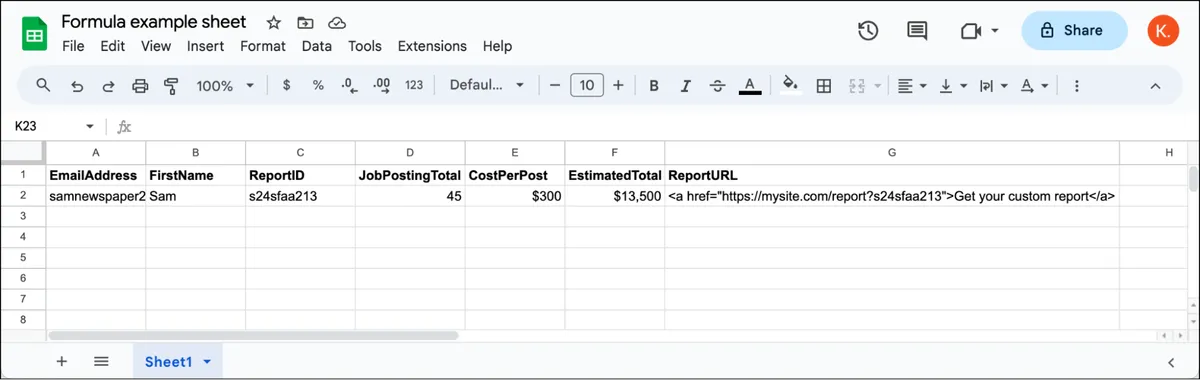Click the undo arrow
Viewport: 1200px width, 380px height.
76,86
